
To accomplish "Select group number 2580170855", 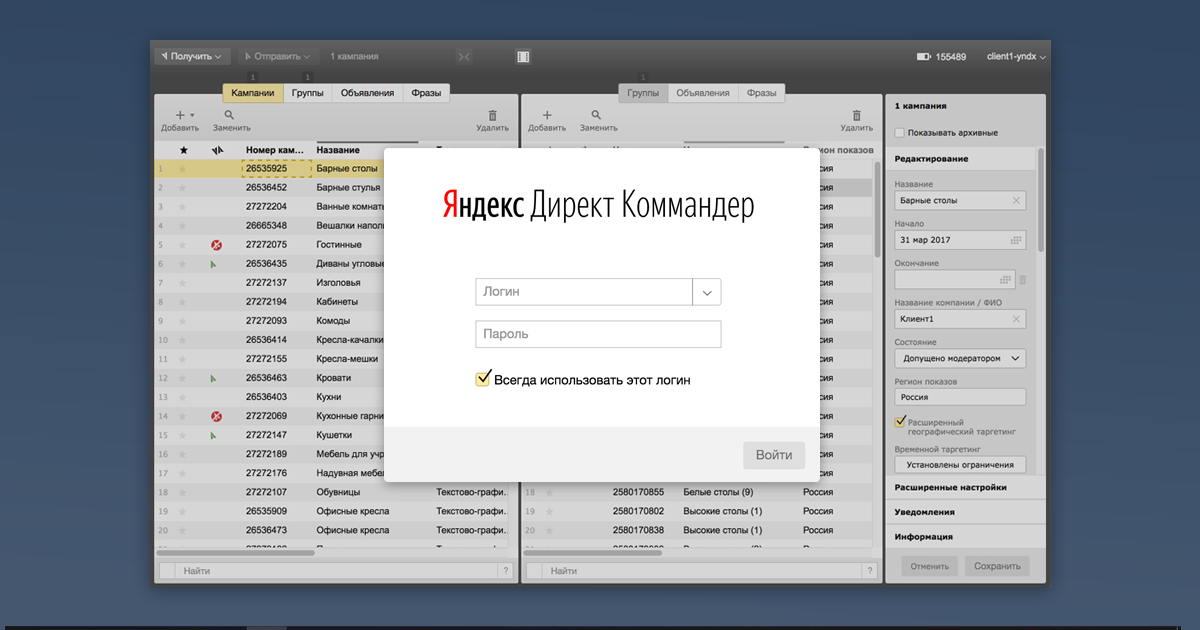I will coord(638,492).
